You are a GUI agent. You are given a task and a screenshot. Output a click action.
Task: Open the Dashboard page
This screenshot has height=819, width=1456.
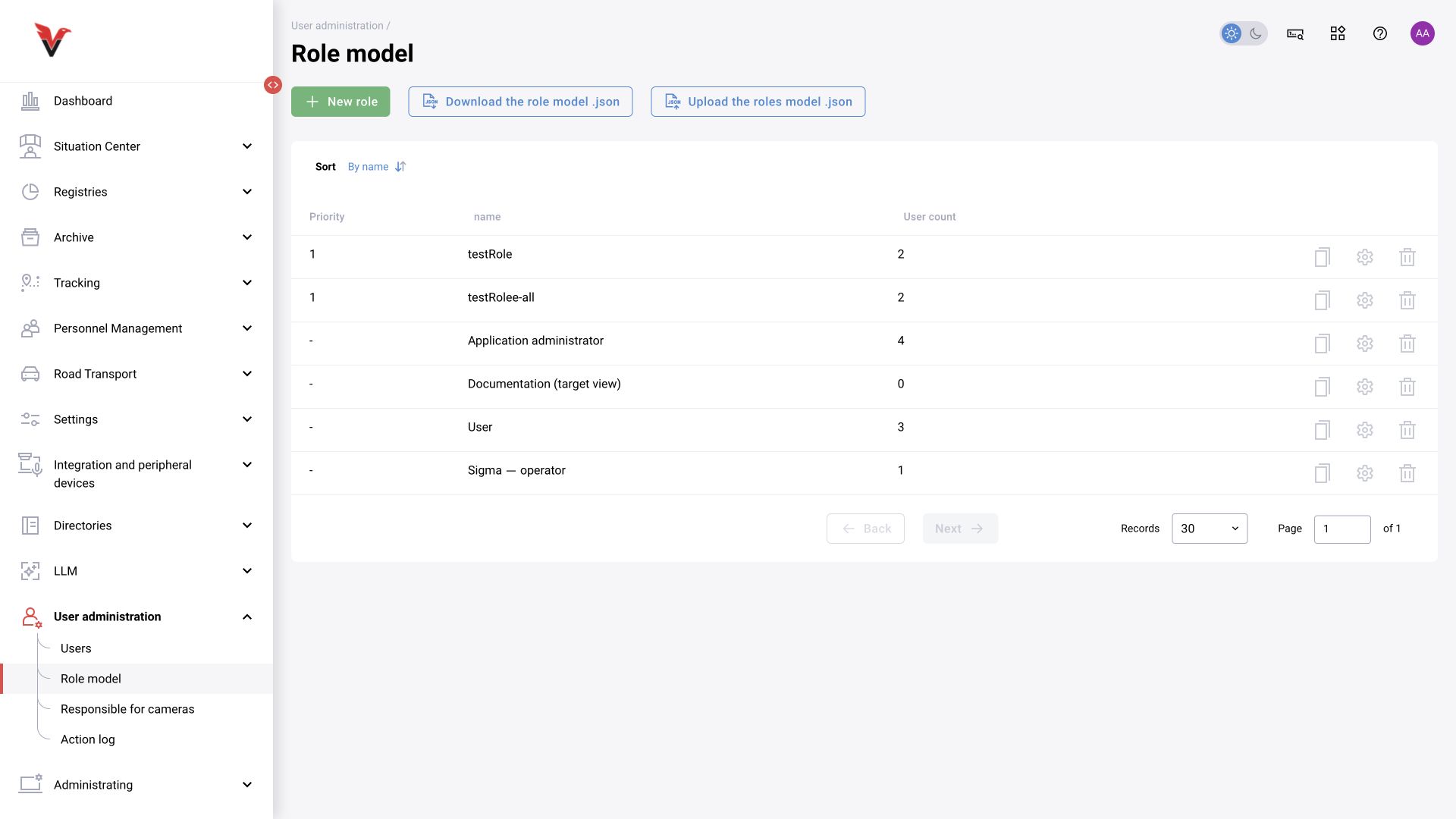(x=136, y=101)
